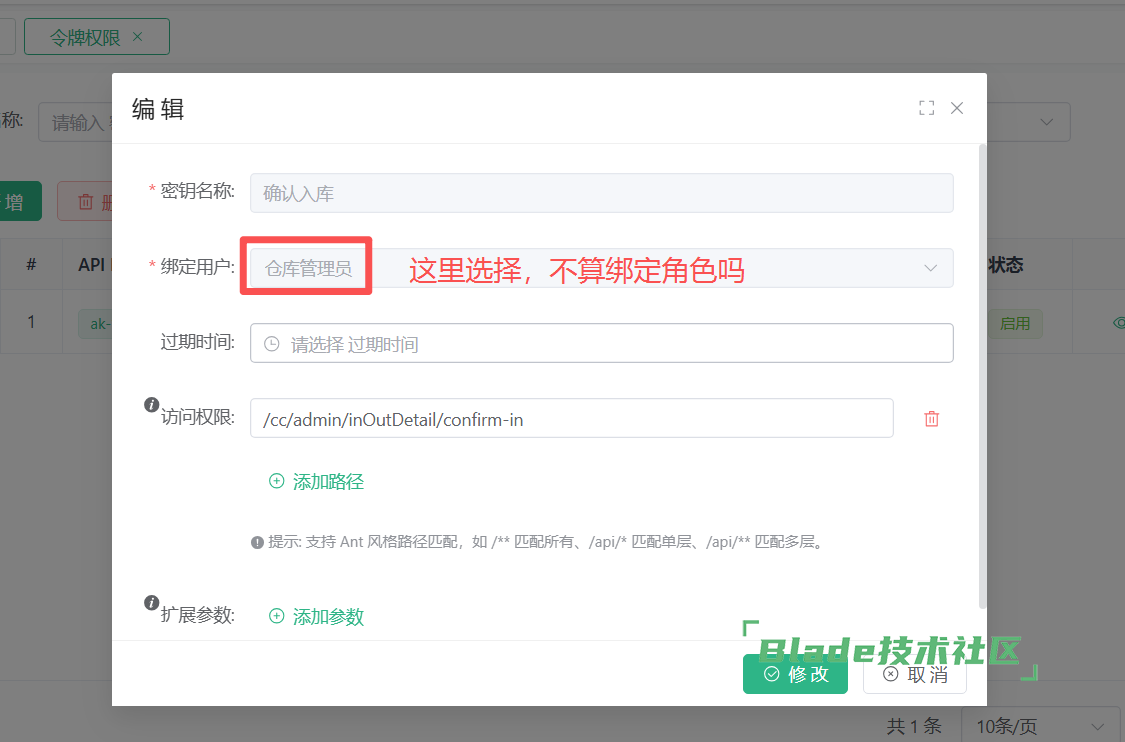1125x742 pixels.
Task: Close the 编辑 dialog with the X icon
Action: (957, 108)
